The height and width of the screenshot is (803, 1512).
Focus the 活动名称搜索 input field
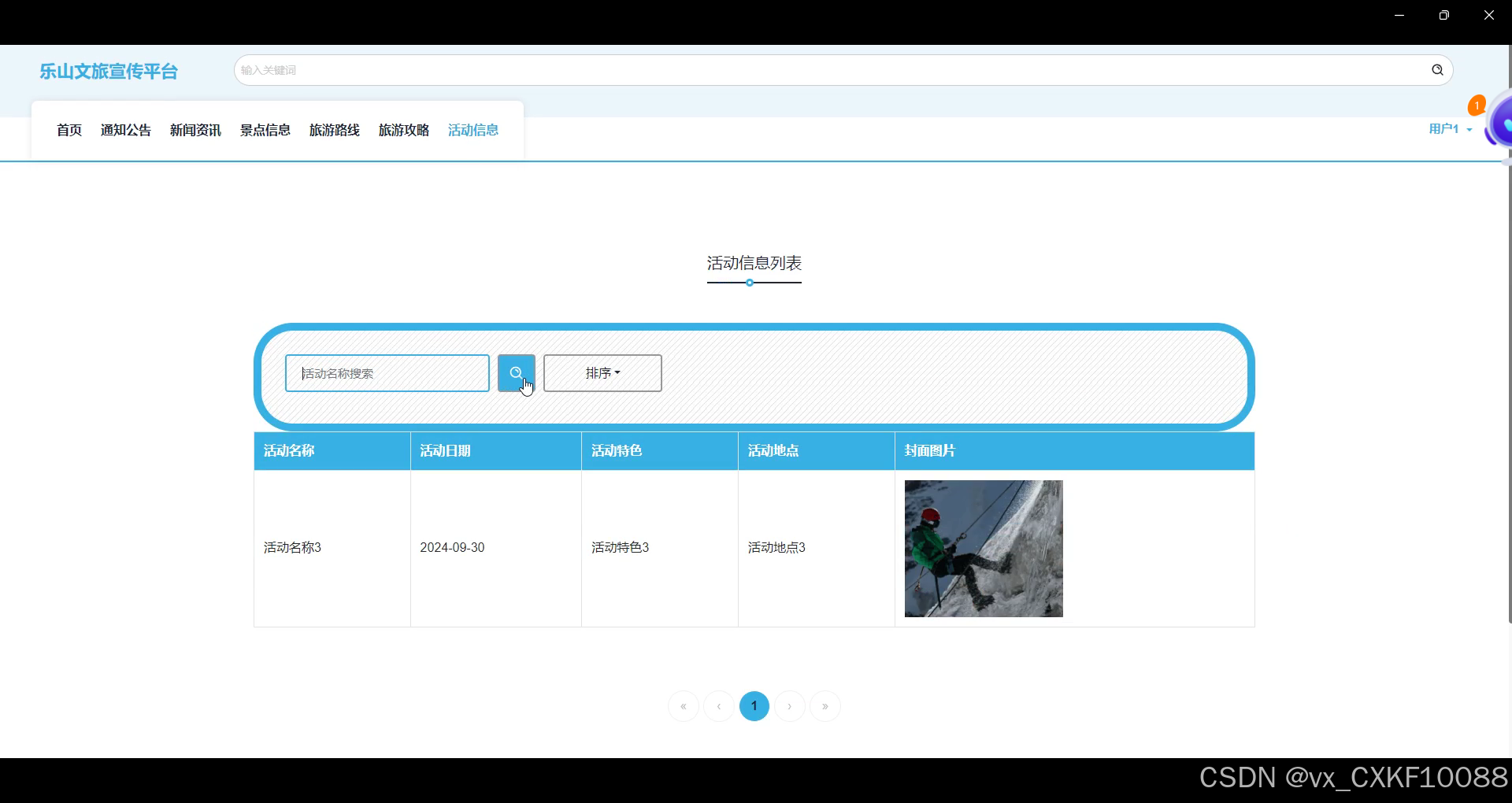(387, 373)
